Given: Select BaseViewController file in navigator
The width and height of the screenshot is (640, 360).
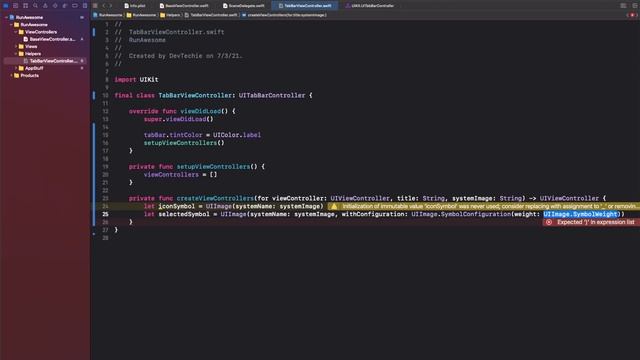Looking at the screenshot, I should (x=49, y=39).
